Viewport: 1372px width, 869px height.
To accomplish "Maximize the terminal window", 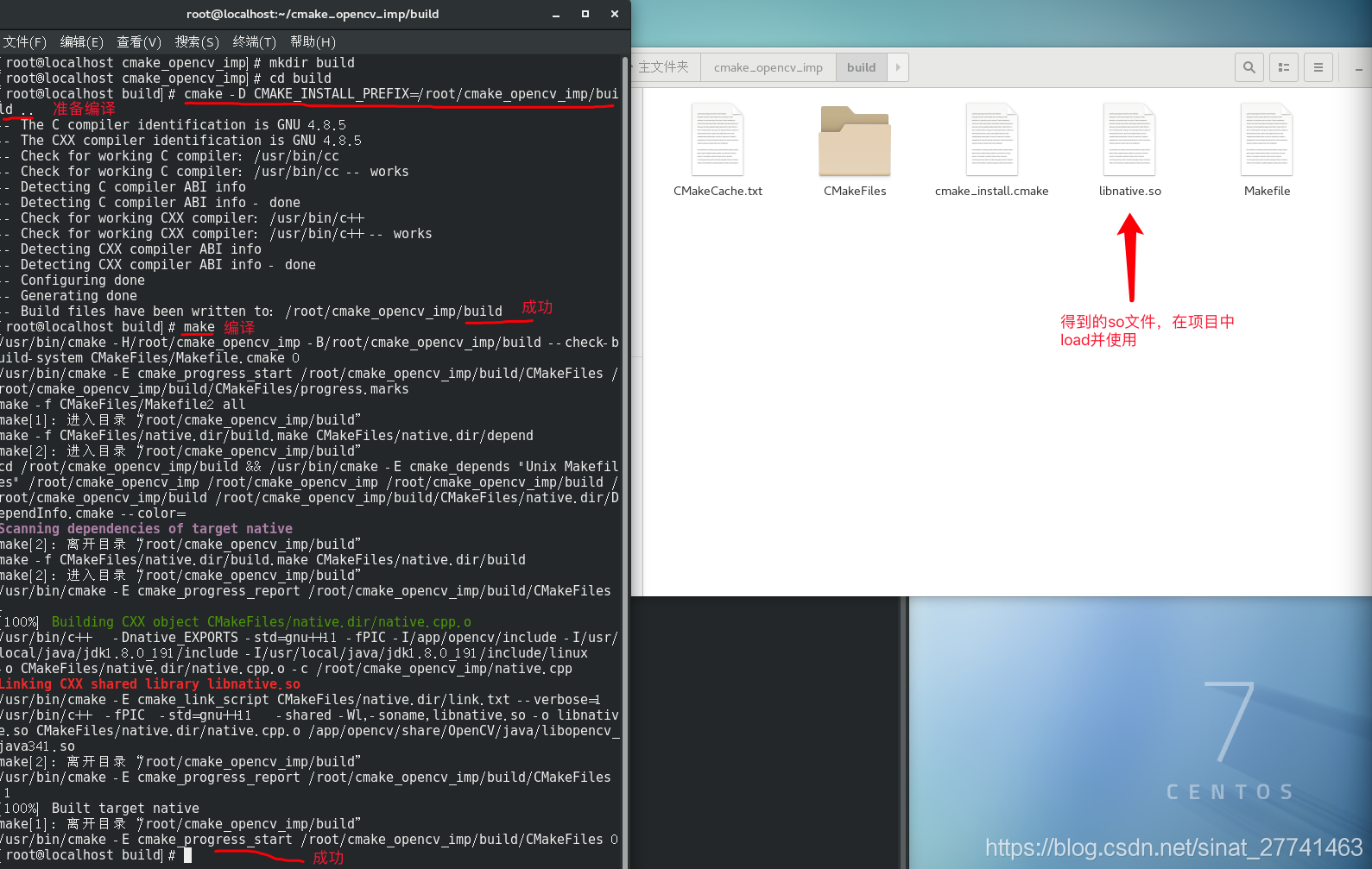I will click(585, 14).
